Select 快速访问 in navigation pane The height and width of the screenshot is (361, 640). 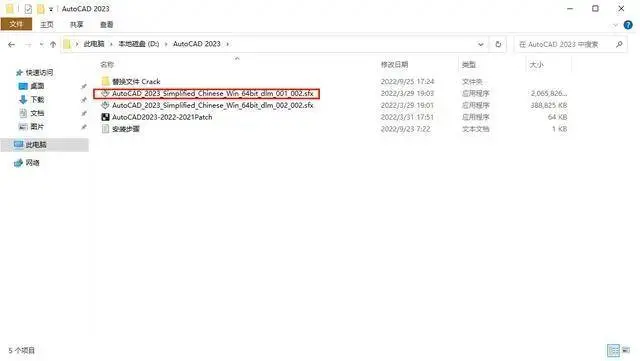39,72
